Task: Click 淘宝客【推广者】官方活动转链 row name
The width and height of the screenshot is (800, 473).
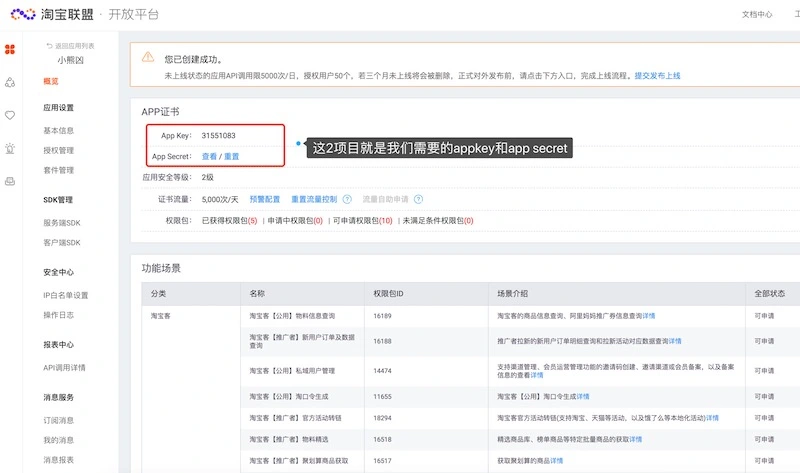Action: click(295, 418)
